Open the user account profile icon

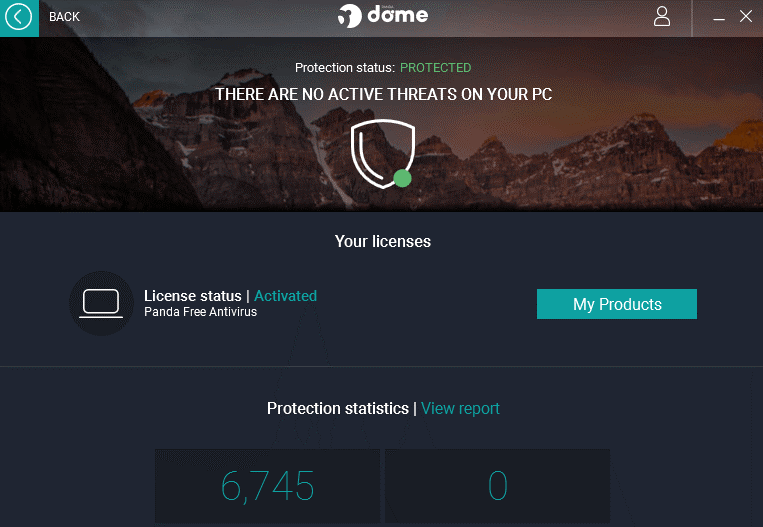pyautogui.click(x=661, y=17)
